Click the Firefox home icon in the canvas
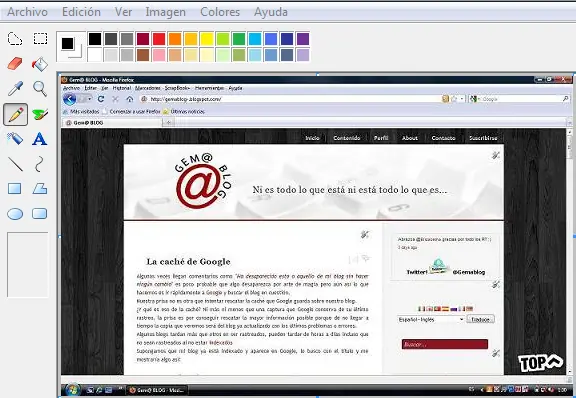 coord(129,99)
